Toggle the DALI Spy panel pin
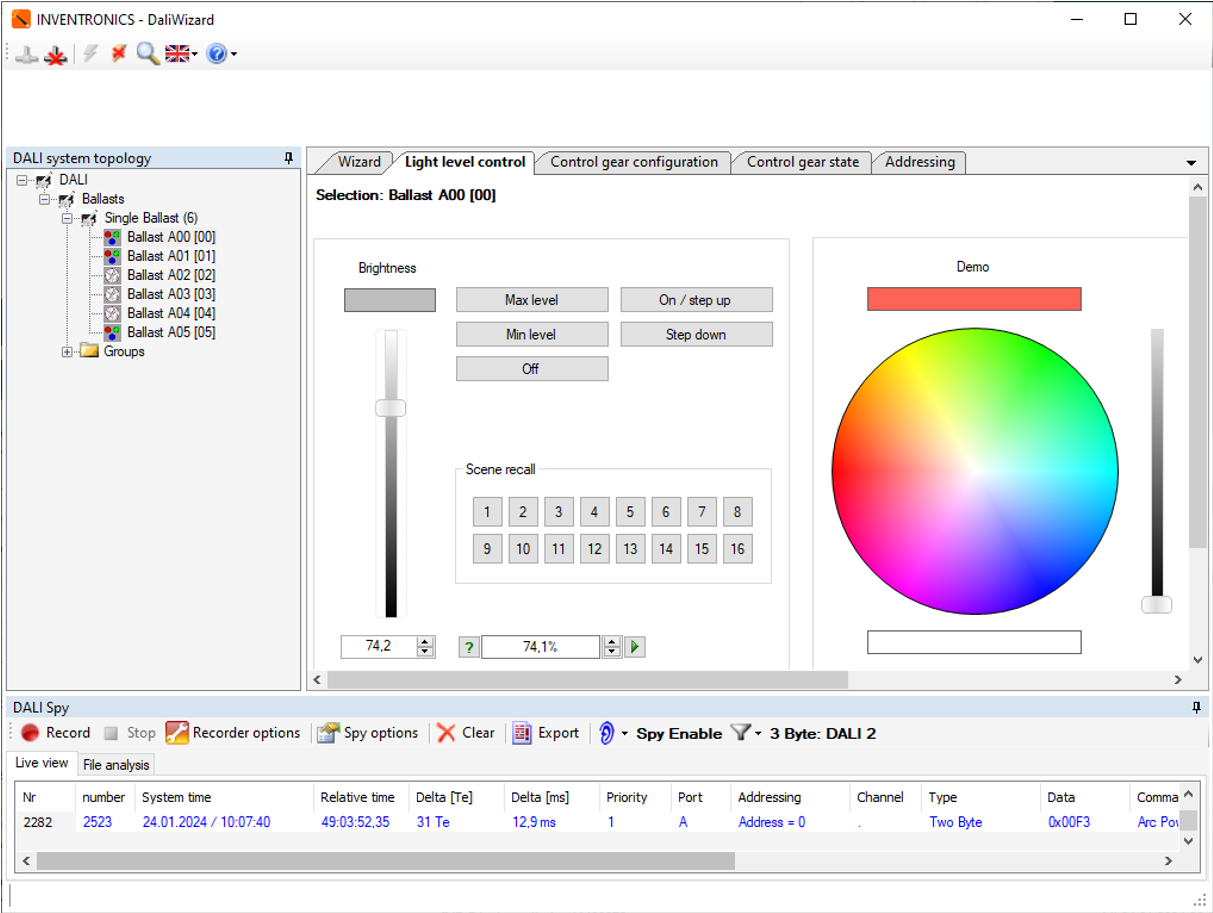The image size is (1213, 913). pyautogui.click(x=1196, y=708)
